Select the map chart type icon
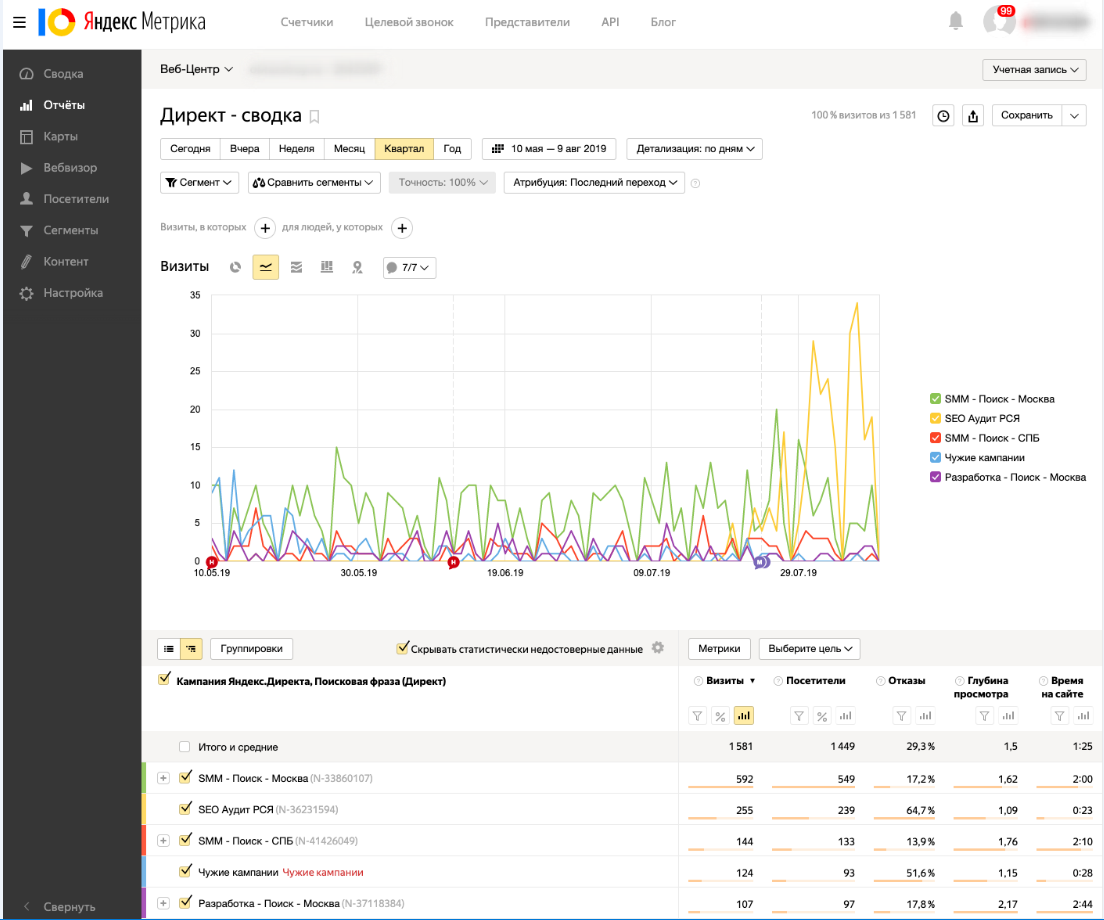Image resolution: width=1104 pixels, height=920 pixels. click(357, 267)
